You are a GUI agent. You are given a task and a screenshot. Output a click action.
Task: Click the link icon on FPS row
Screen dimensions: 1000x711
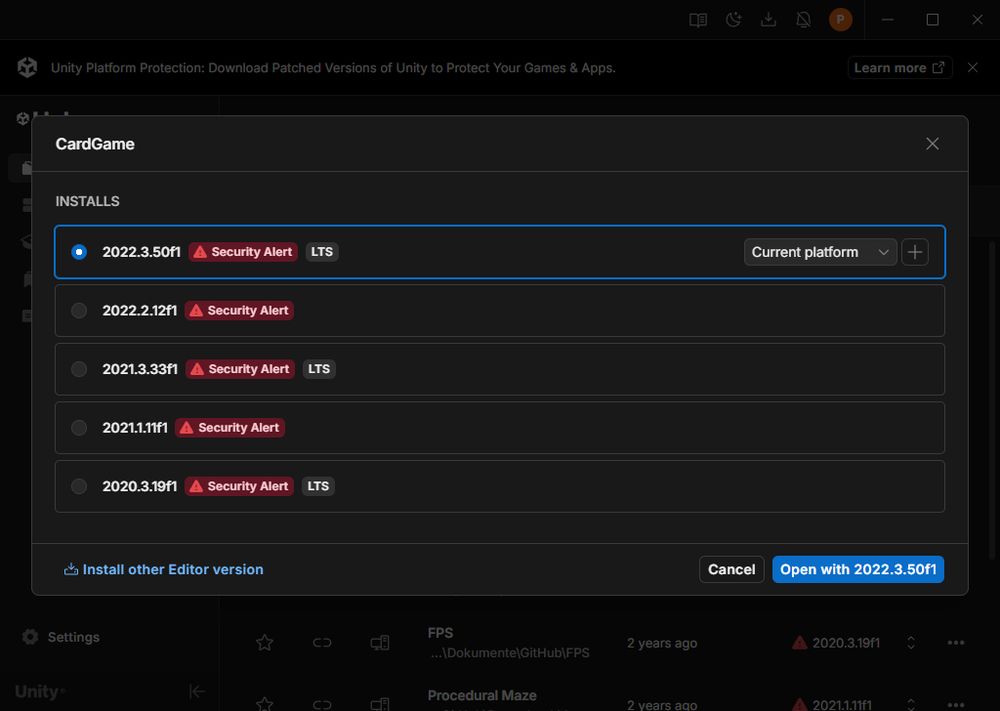pyautogui.click(x=322, y=643)
